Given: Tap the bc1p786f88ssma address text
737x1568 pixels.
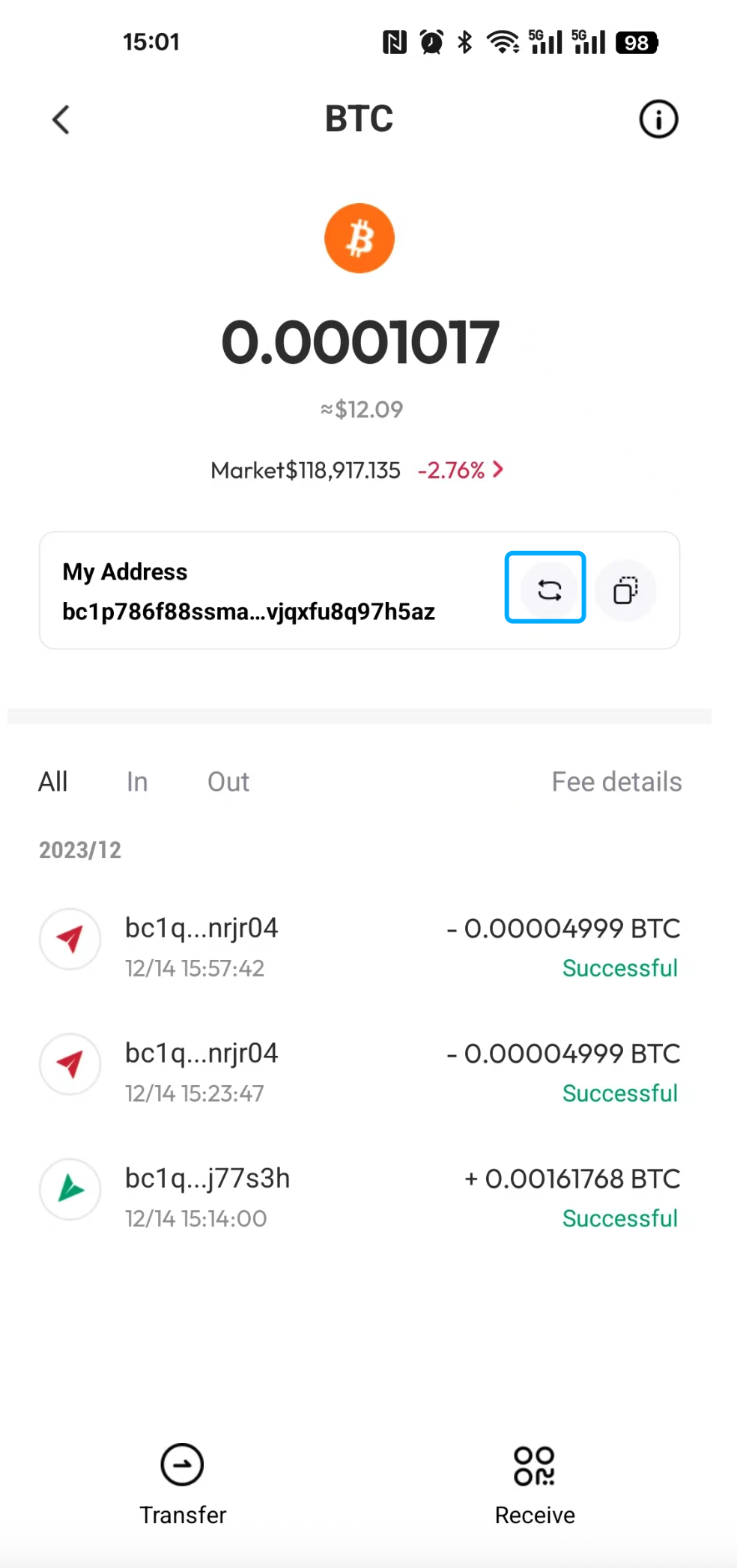Looking at the screenshot, I should (249, 612).
